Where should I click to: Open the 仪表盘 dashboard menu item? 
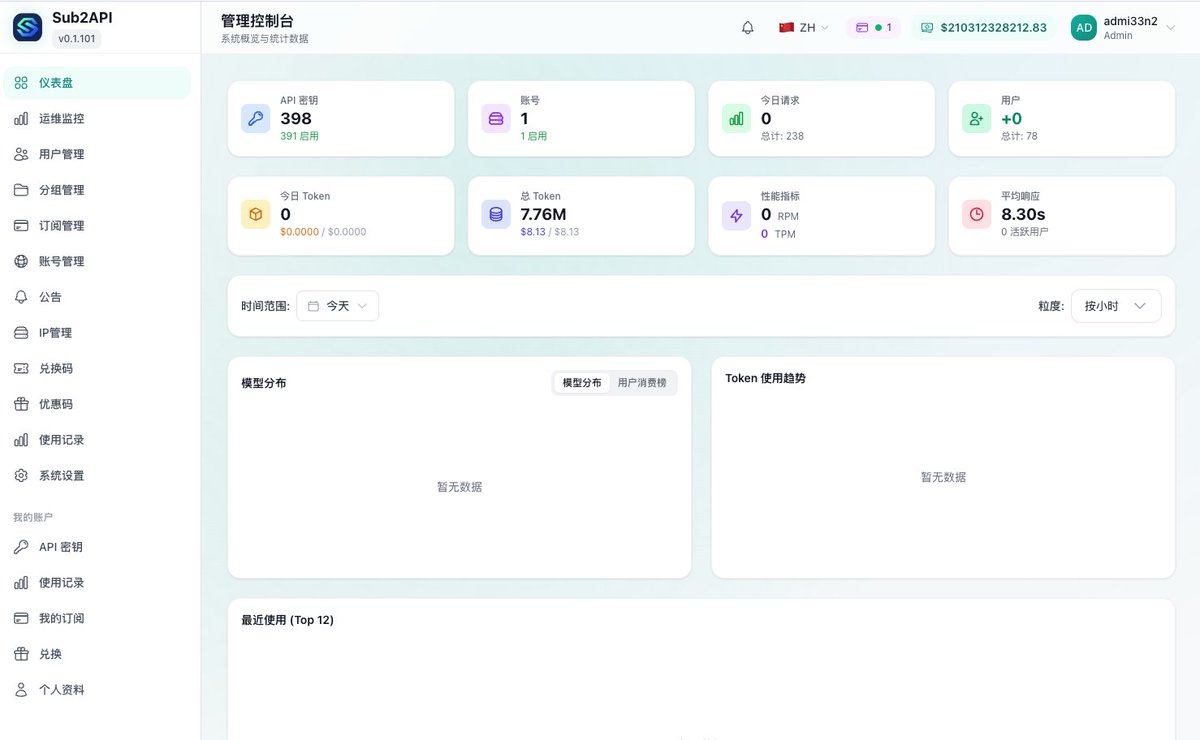click(97, 83)
